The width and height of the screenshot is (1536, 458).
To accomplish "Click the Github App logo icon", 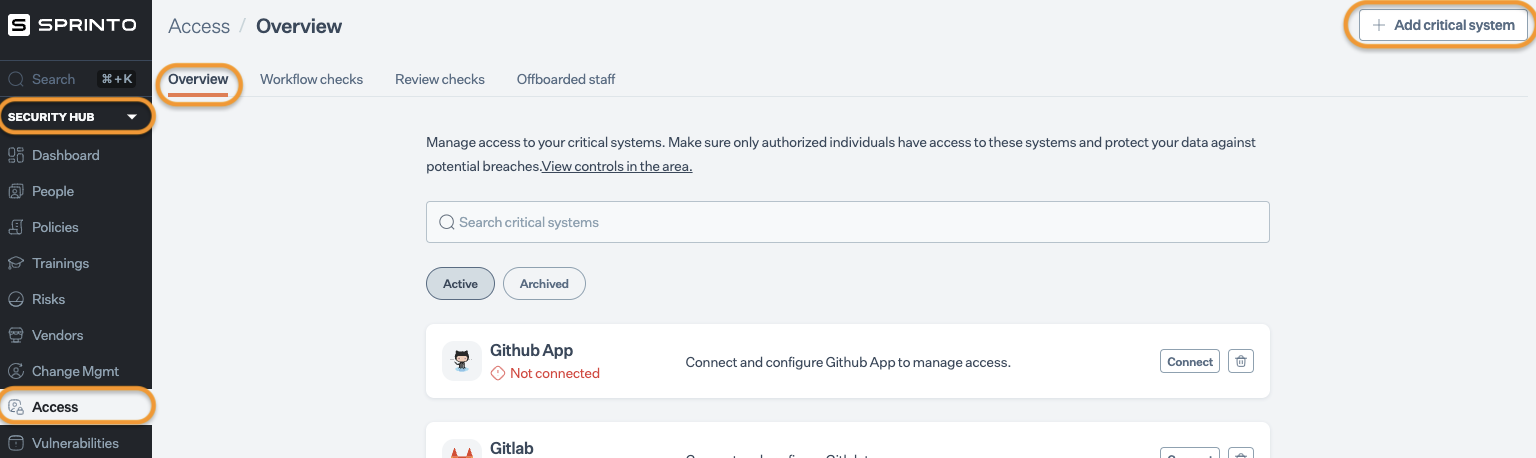I will coord(462,361).
